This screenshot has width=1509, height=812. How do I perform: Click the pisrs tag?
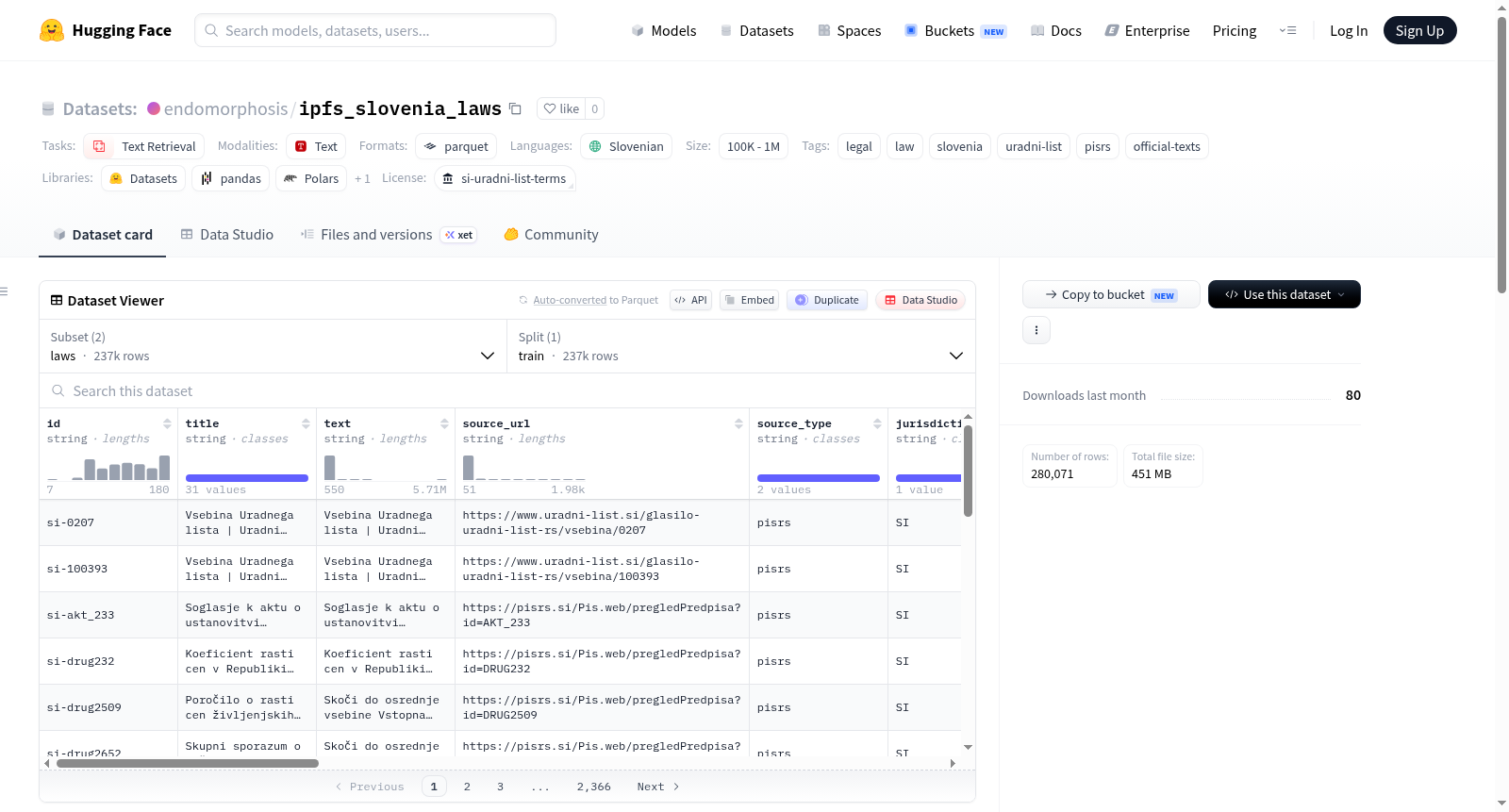point(1097,146)
